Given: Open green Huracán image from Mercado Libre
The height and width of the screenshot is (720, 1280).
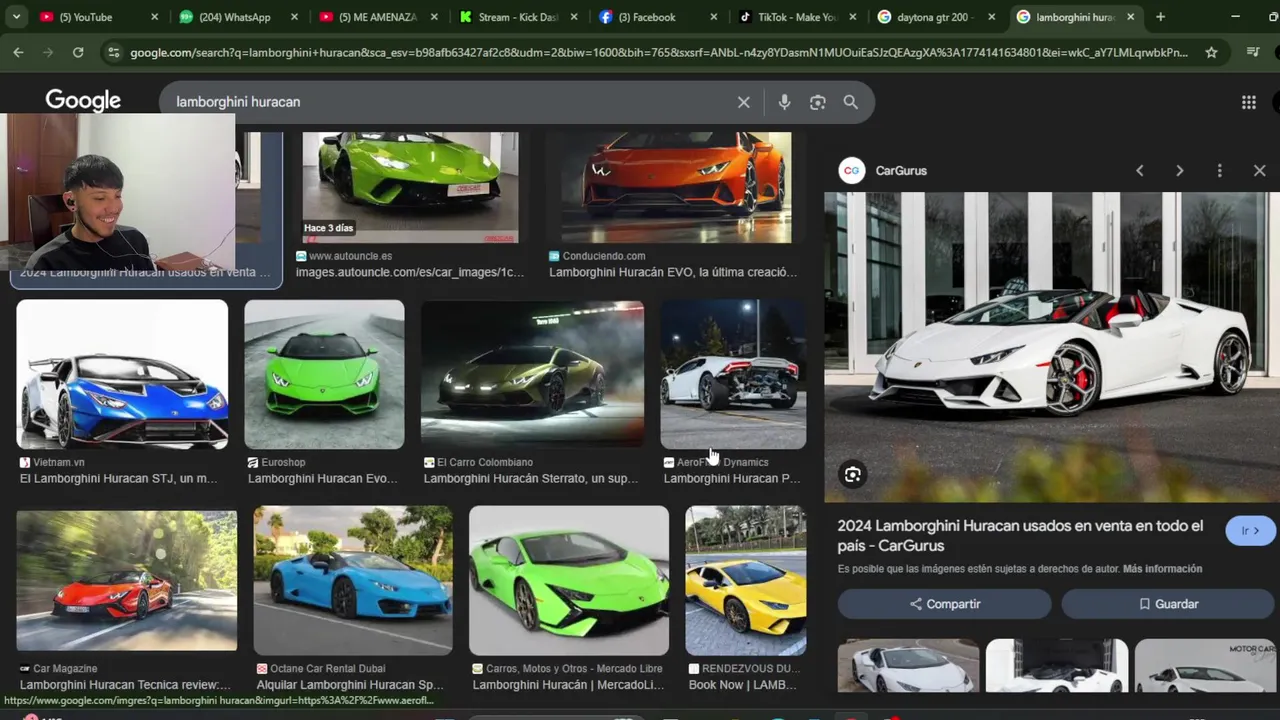Looking at the screenshot, I should coord(569,580).
